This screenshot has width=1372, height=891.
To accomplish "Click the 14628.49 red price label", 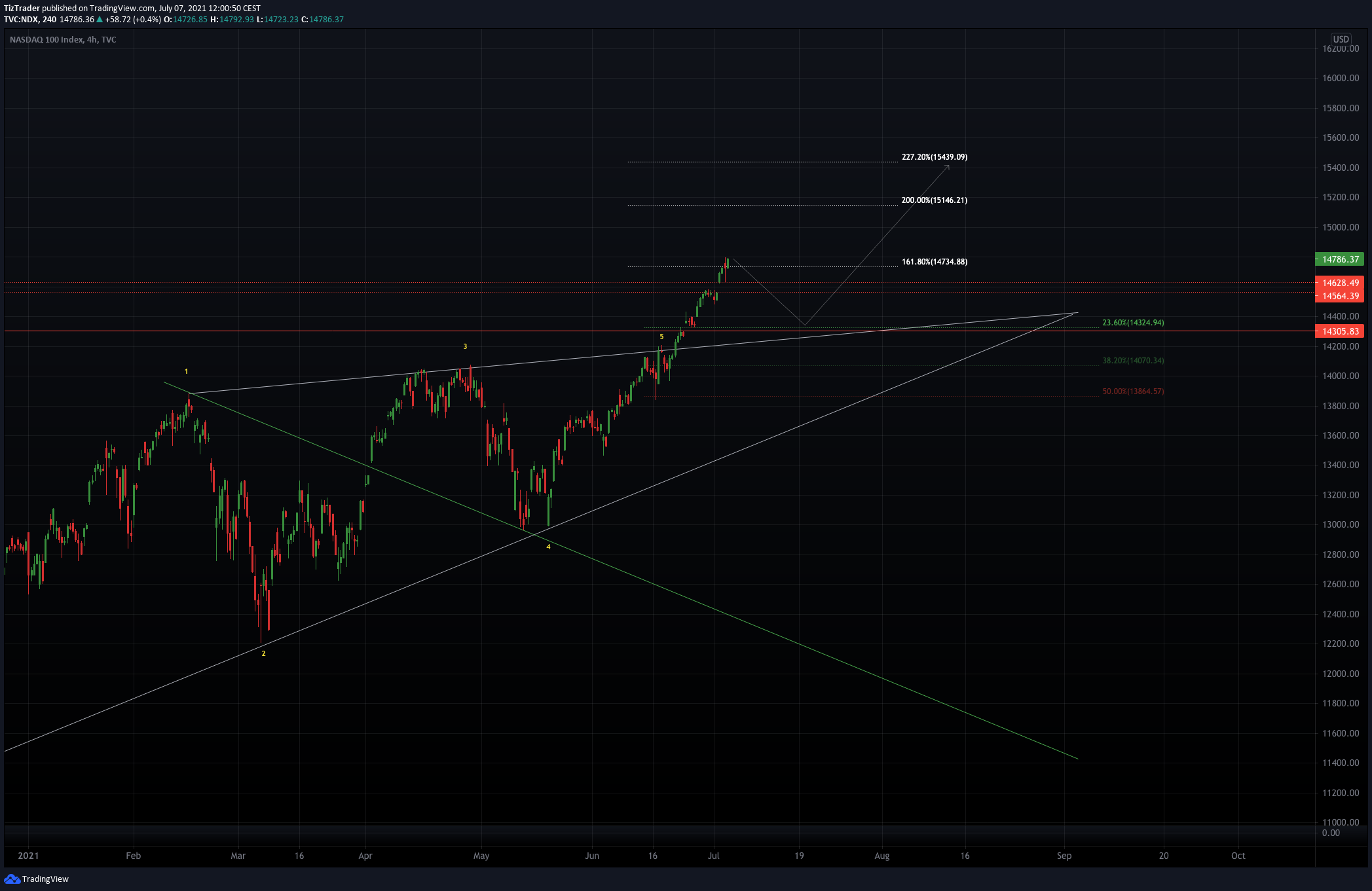I will [x=1340, y=283].
